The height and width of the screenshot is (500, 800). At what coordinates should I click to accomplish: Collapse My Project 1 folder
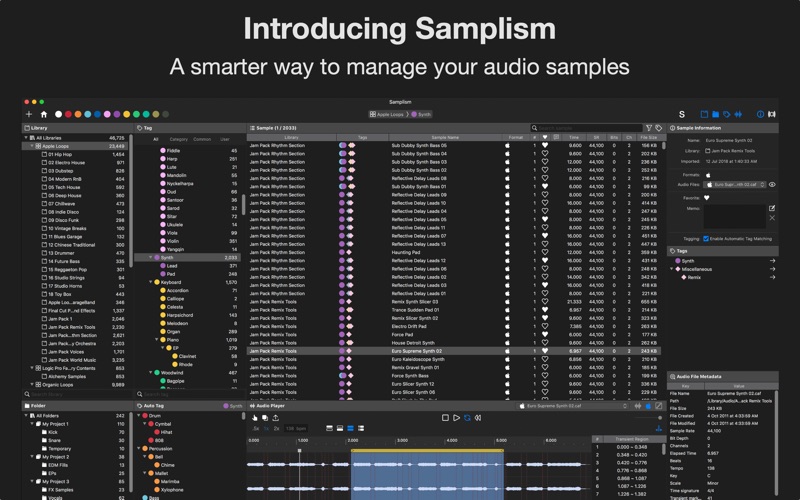[x=32, y=424]
